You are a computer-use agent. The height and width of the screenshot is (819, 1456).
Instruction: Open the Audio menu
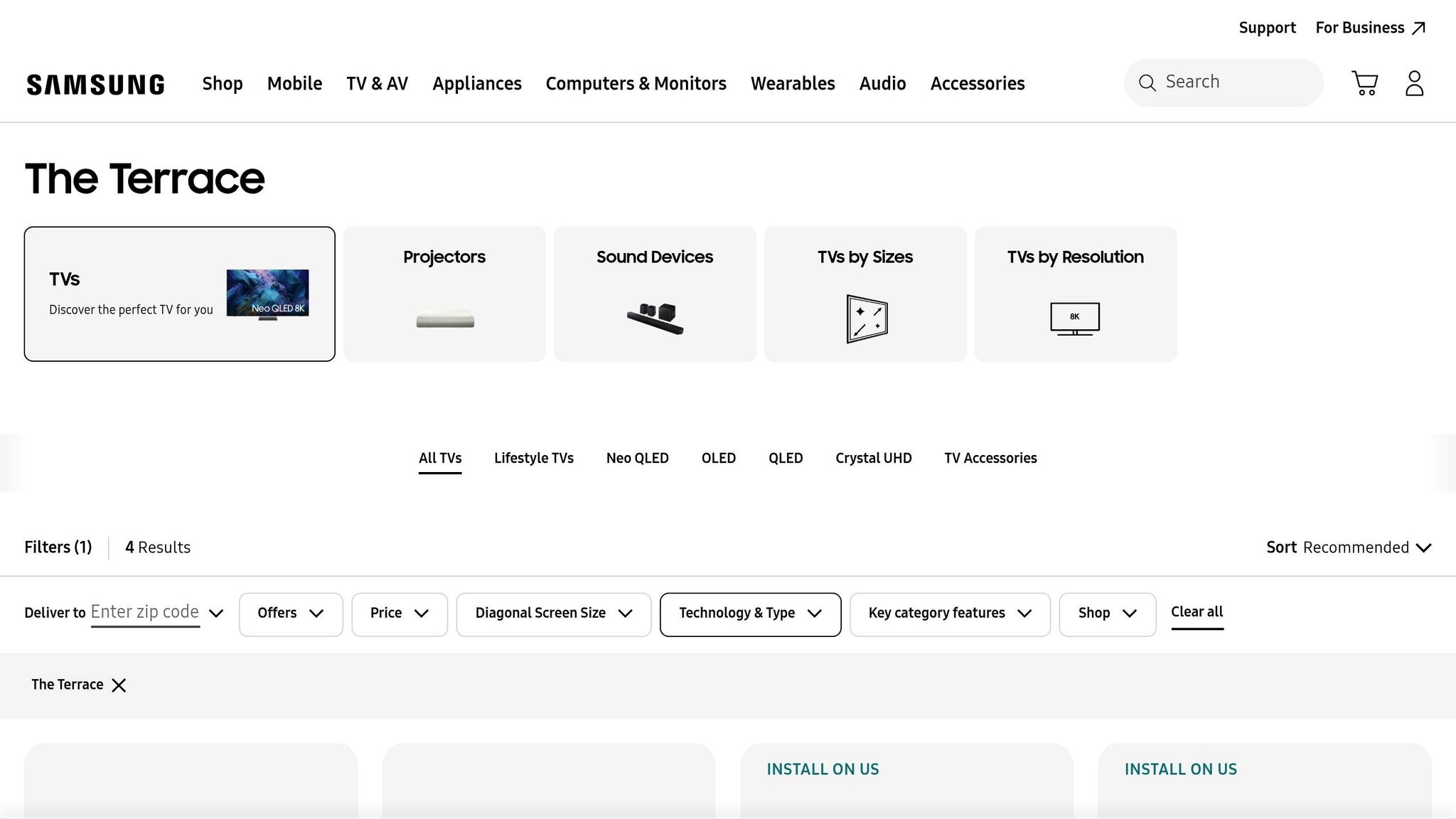[x=883, y=84]
